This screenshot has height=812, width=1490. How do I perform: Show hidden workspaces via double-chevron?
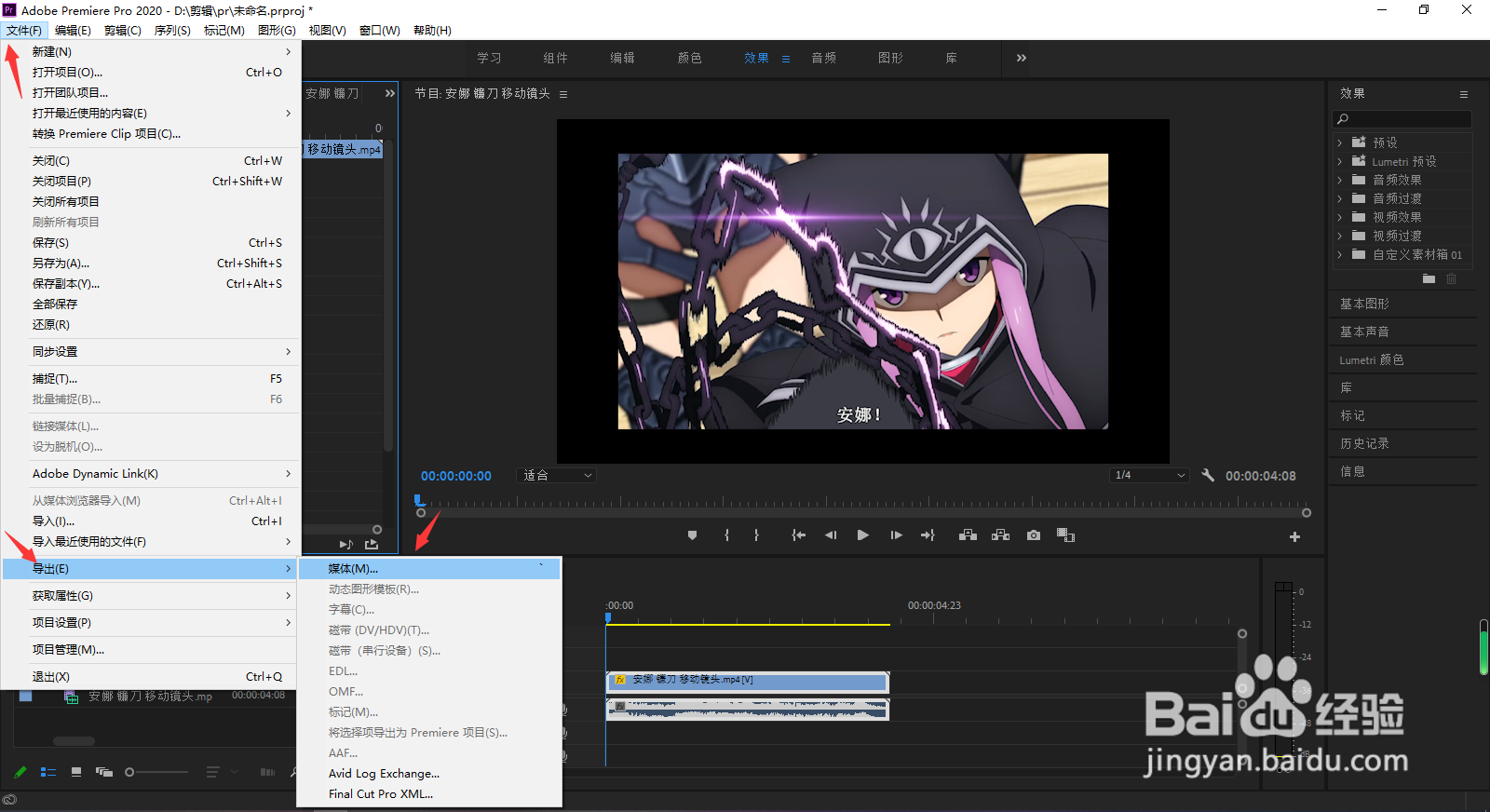1022,58
